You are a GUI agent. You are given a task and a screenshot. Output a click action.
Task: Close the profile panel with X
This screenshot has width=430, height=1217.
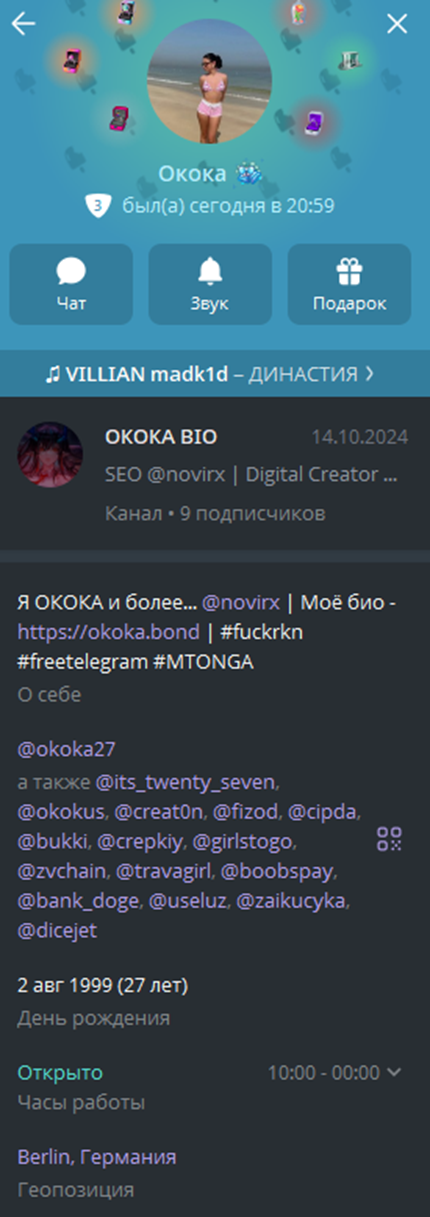[x=397, y=24]
